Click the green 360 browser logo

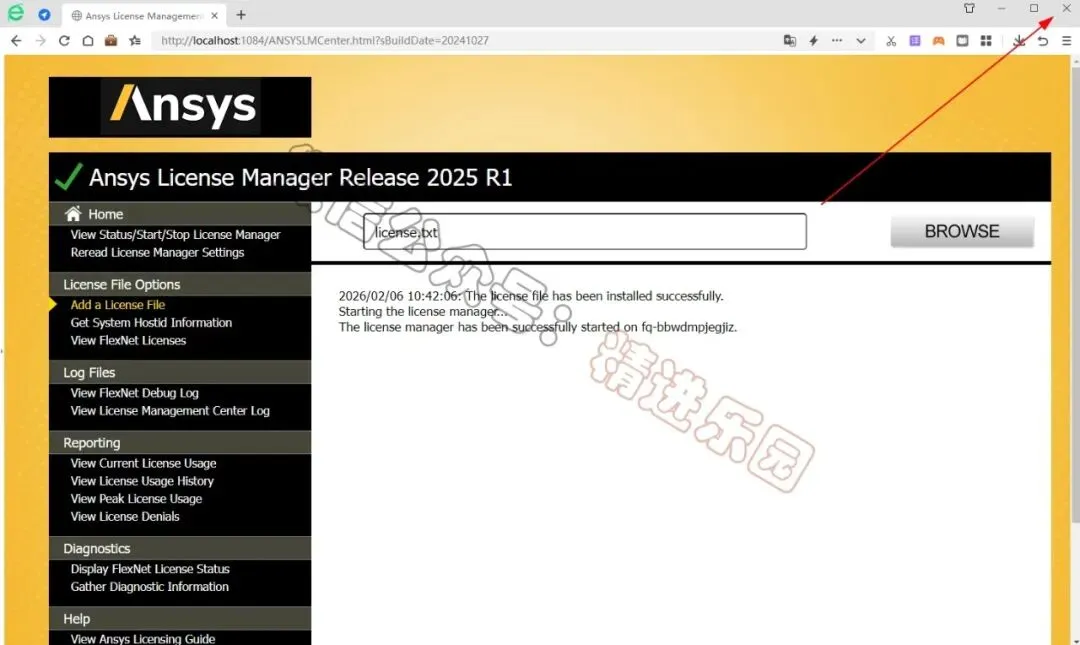15,13
